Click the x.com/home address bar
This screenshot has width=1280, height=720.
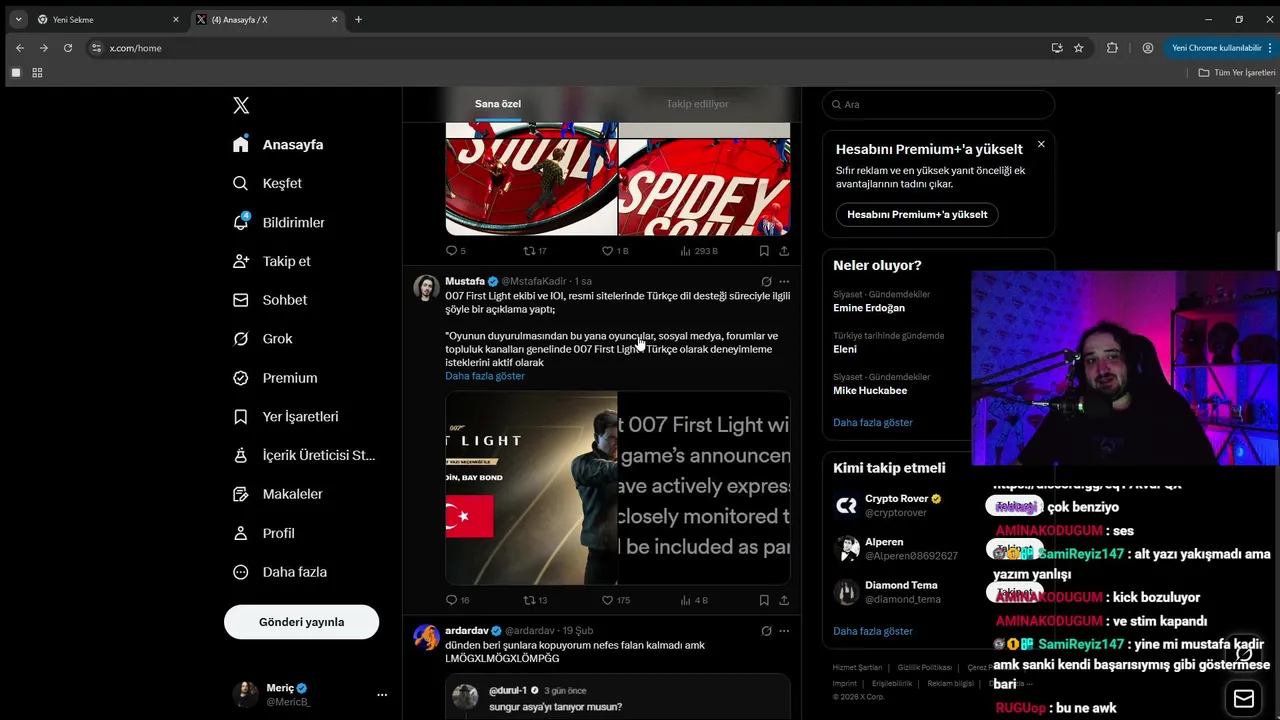565,48
